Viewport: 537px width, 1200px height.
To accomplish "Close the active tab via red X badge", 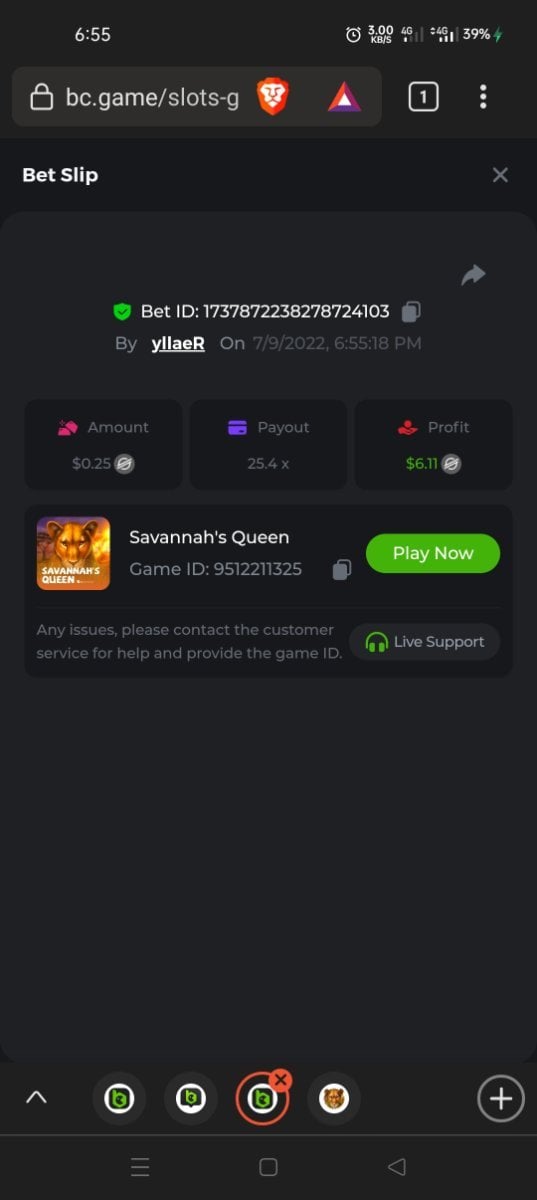I will [x=281, y=1079].
